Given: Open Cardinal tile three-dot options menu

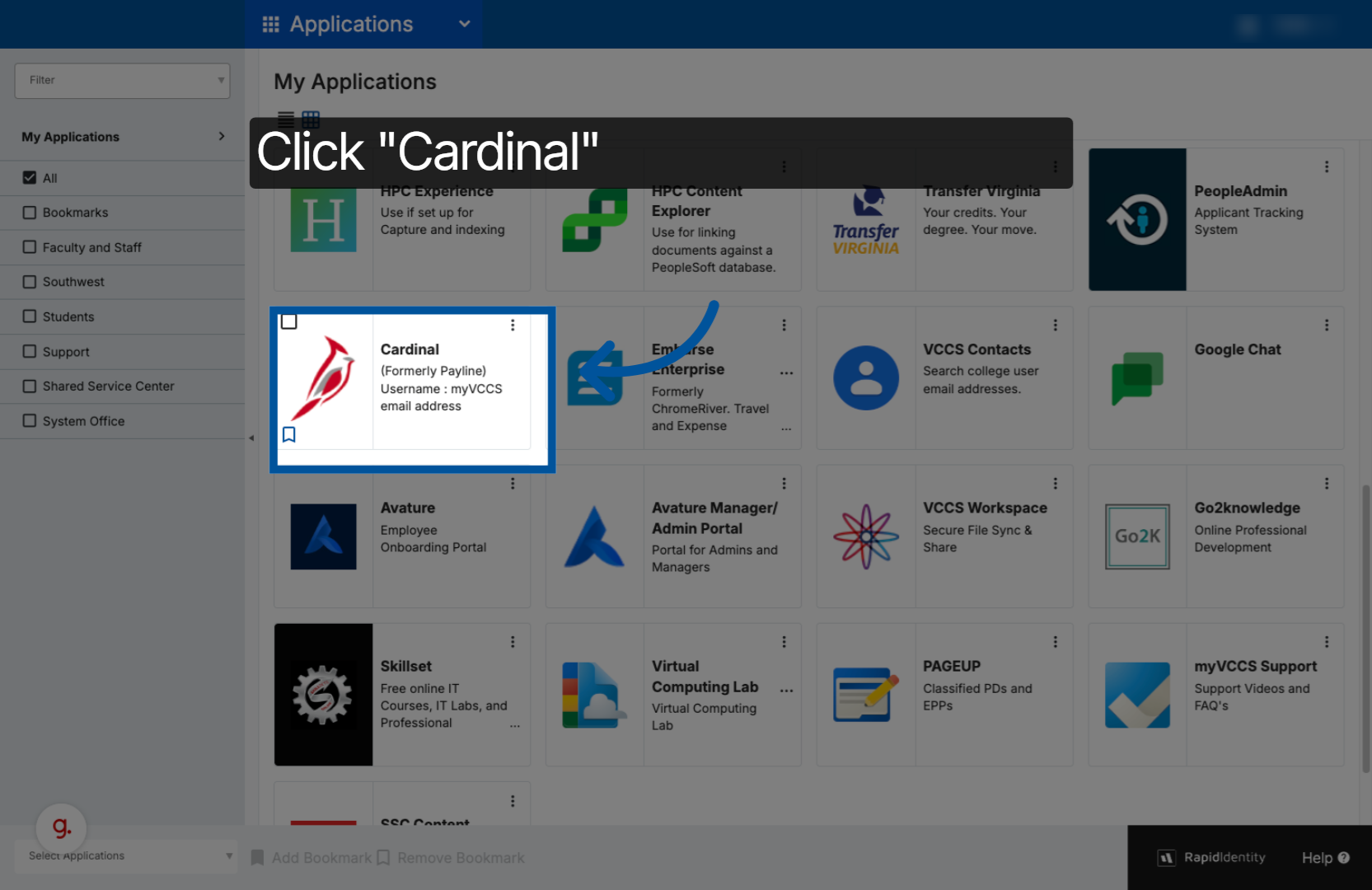Looking at the screenshot, I should point(513,326).
